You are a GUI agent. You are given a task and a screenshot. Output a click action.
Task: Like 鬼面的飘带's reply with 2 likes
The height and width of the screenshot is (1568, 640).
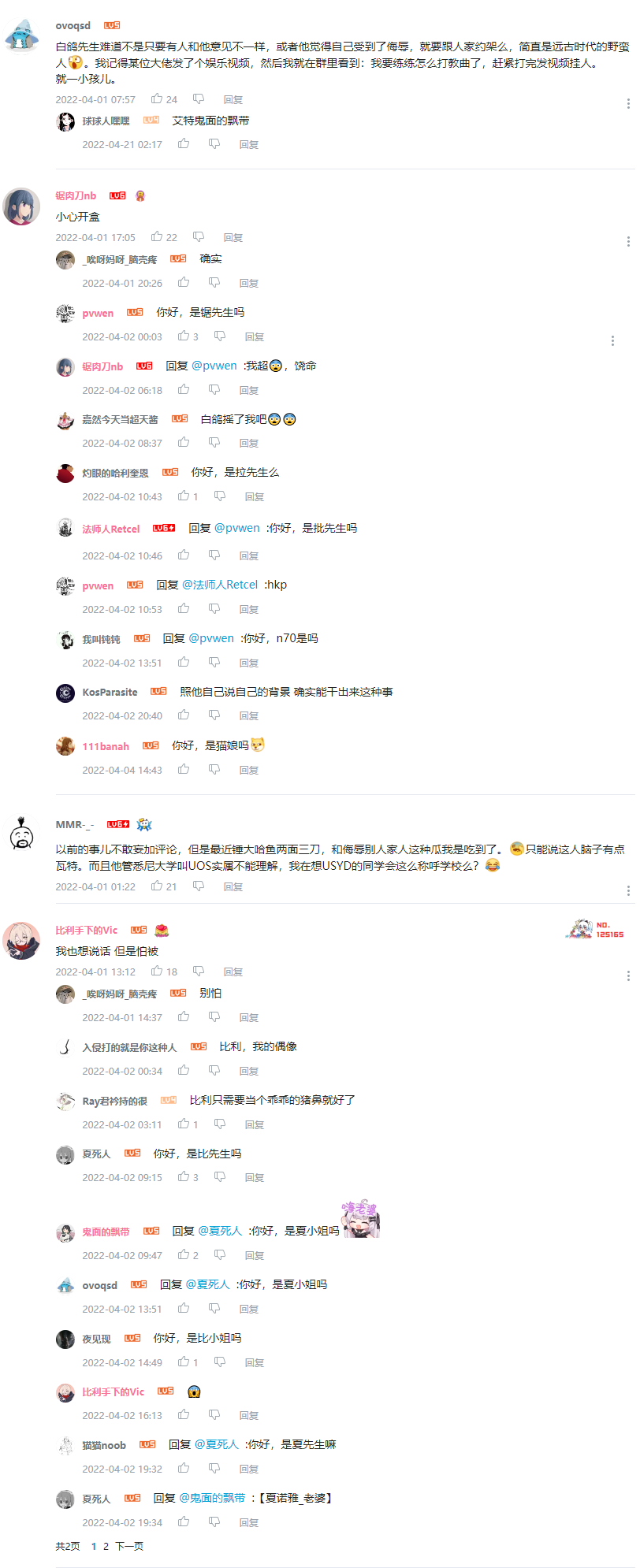pos(184,1255)
